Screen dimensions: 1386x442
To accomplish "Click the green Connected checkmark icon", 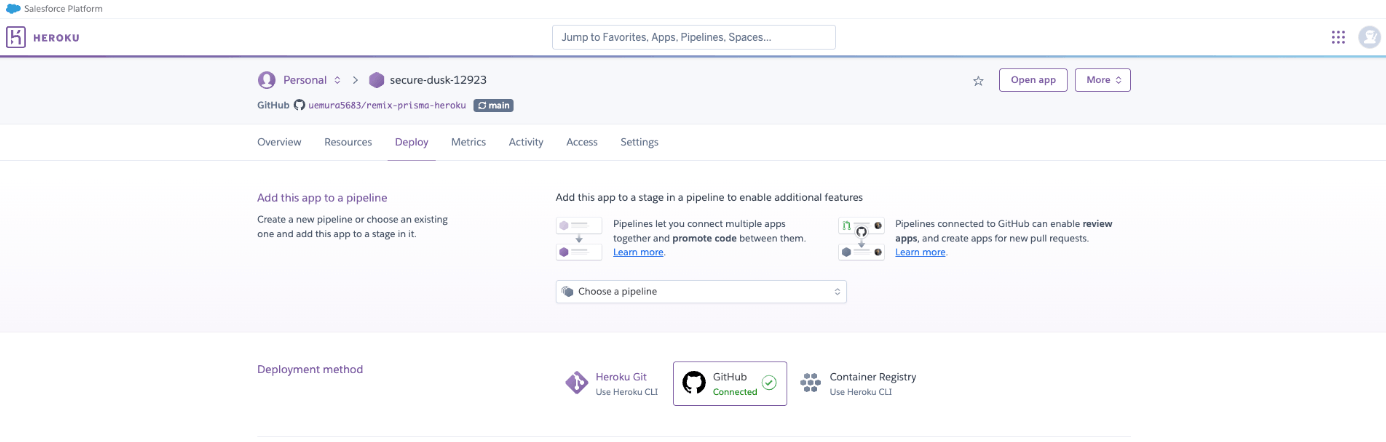I will point(769,382).
